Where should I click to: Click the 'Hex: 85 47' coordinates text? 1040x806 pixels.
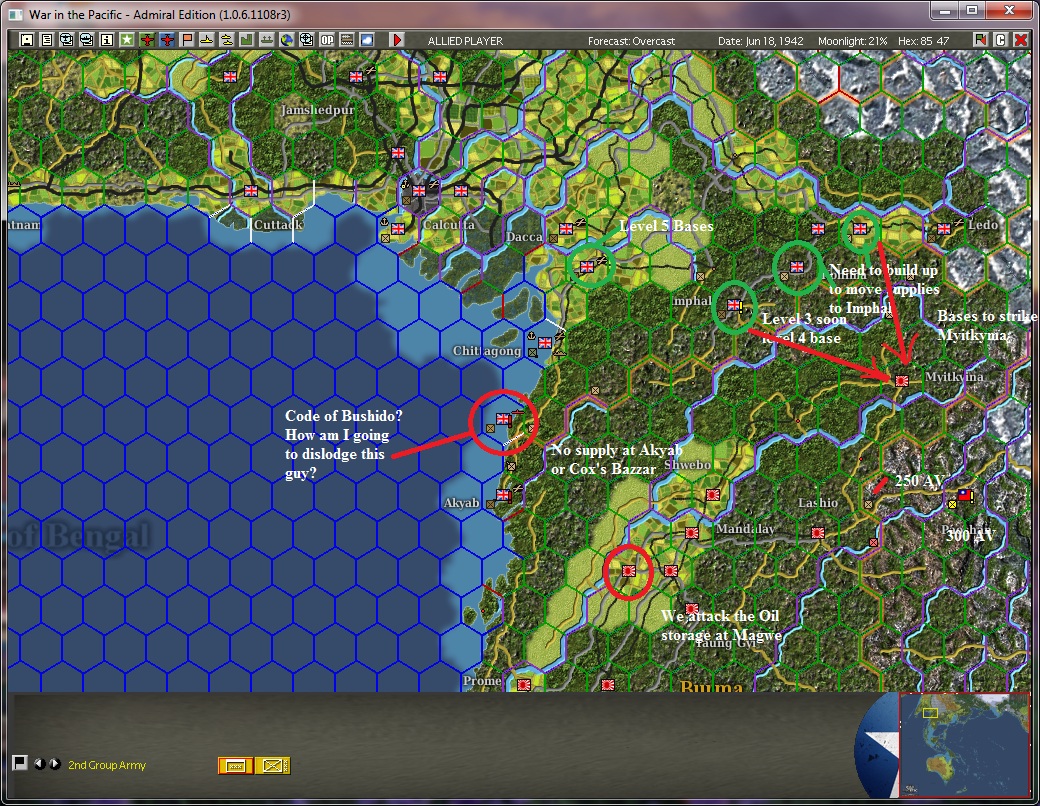[923, 41]
